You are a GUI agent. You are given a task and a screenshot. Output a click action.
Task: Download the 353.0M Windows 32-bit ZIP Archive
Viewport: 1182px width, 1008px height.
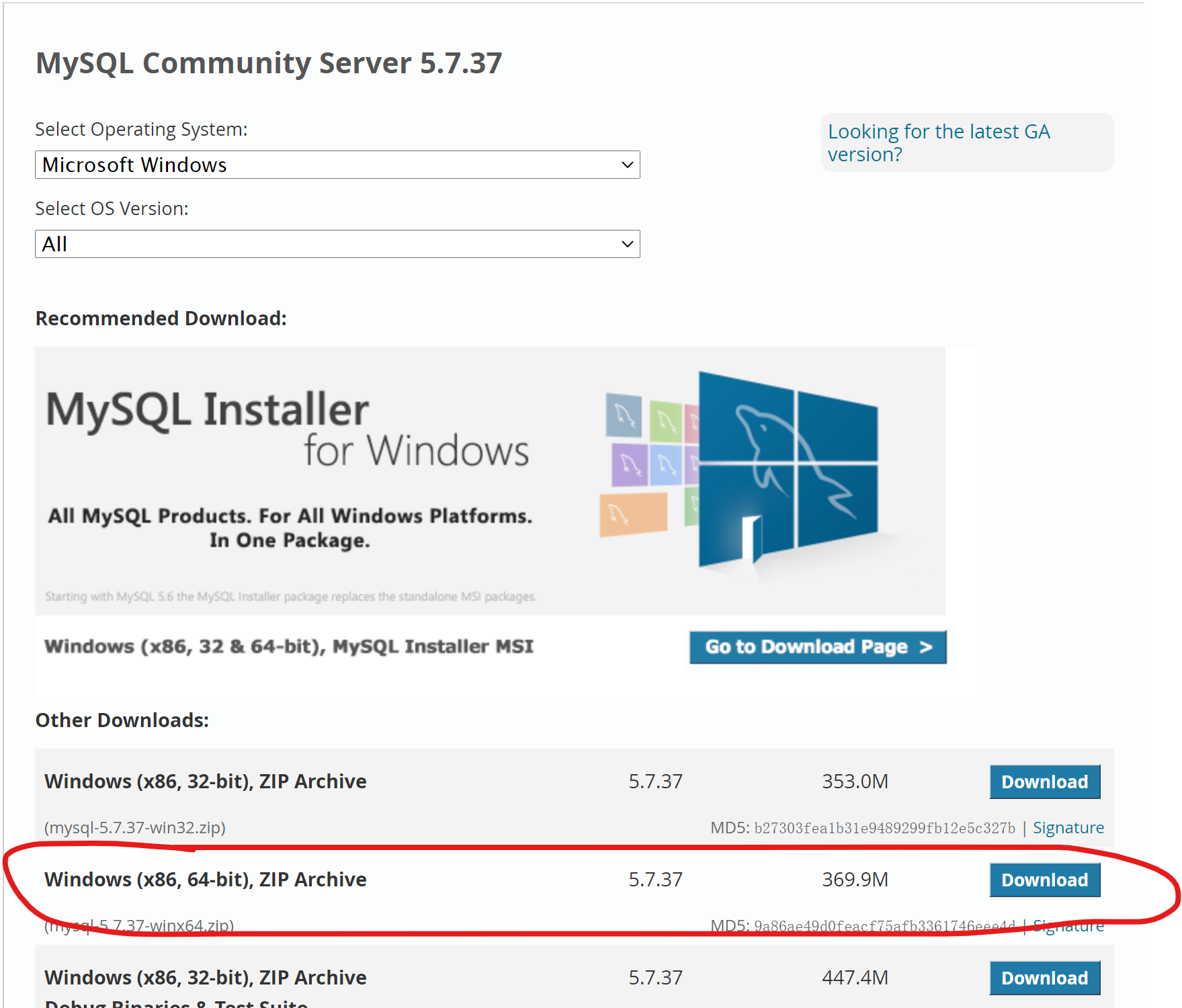1044,782
